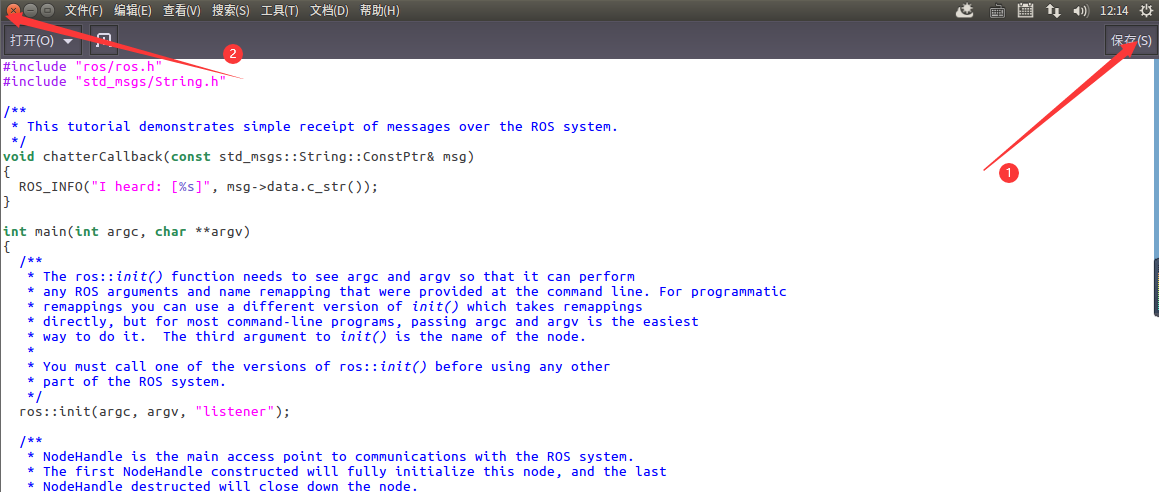Click the ROS_INFO "I heard: [%s]" line
The image size is (1159, 492).
[x=199, y=186]
